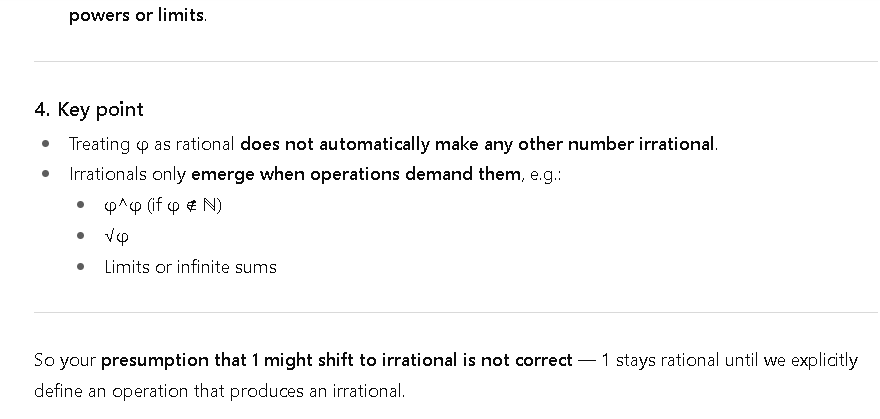The image size is (880, 419).
Task: Click the words "So your"
Action: (64, 360)
